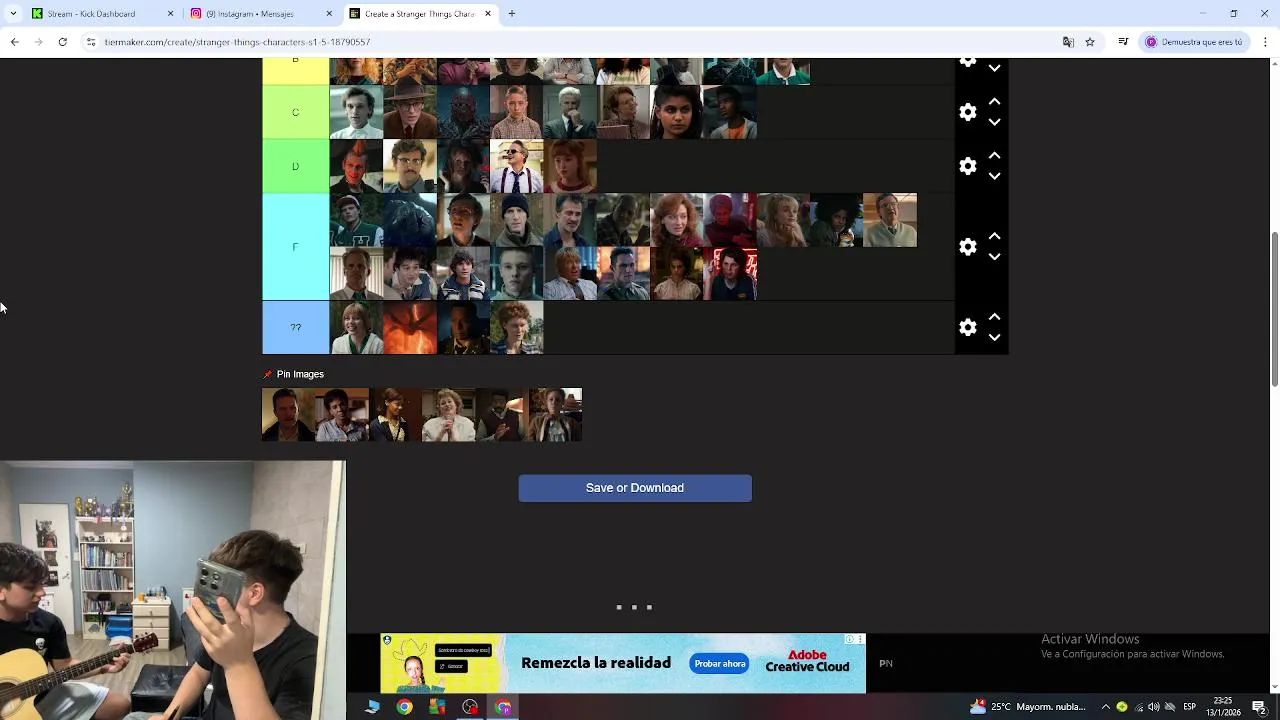This screenshot has height=720, width=1280.
Task: Move the ?? tier row down
Action: tap(994, 338)
